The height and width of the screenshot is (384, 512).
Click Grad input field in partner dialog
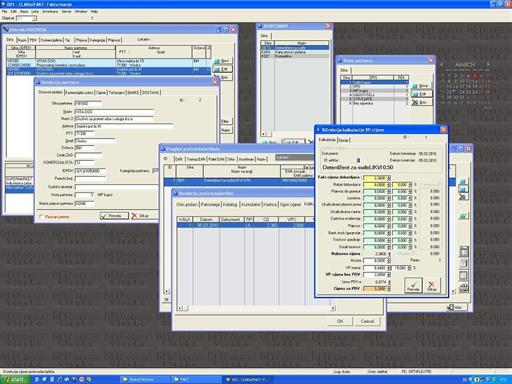(95, 141)
